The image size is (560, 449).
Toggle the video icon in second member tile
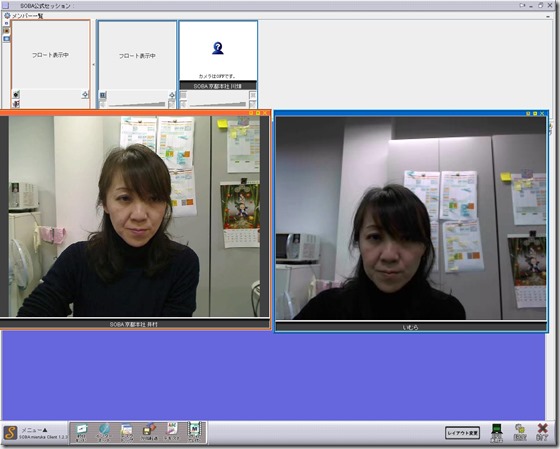(x=103, y=95)
